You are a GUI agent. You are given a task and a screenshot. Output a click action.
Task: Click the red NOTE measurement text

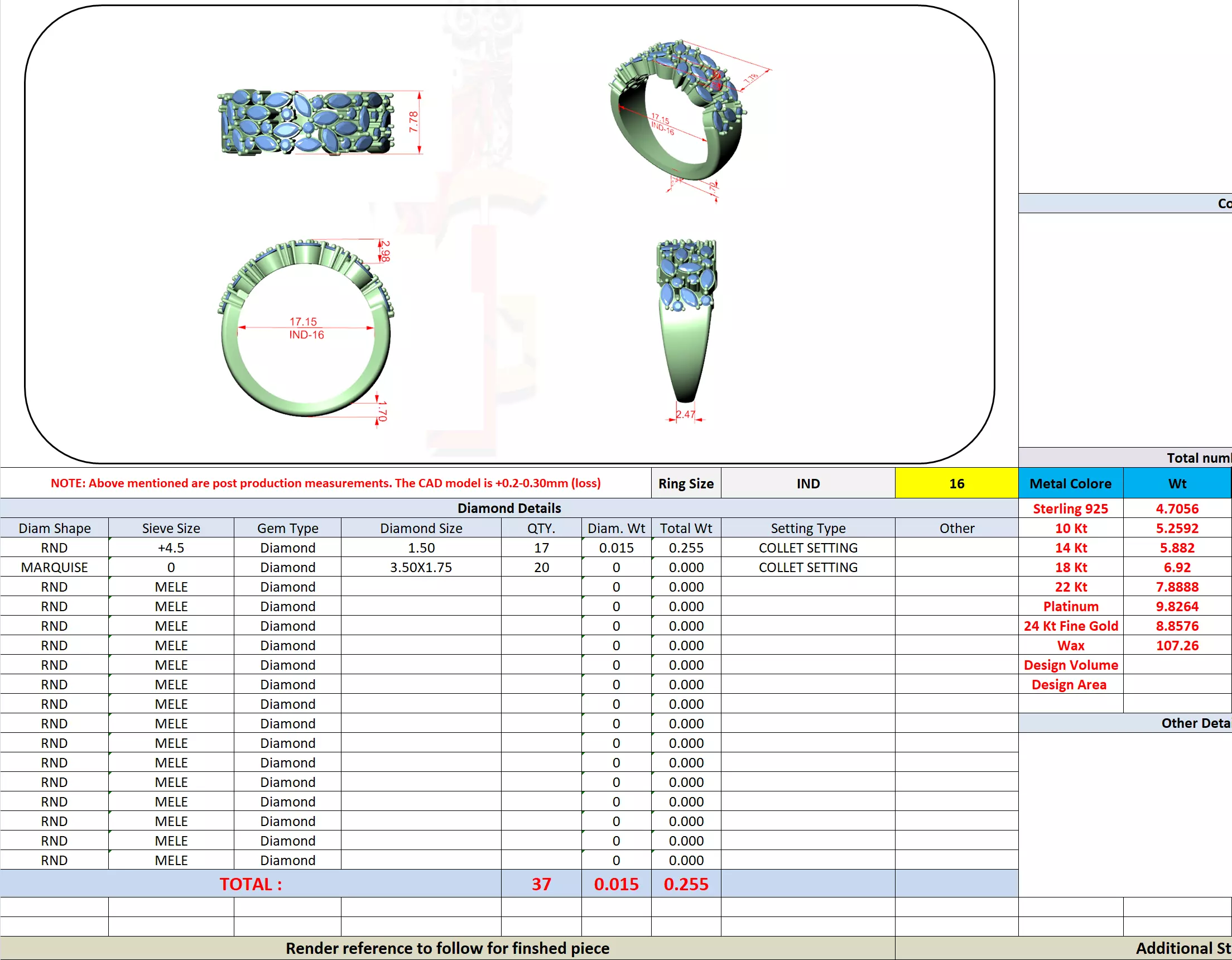(x=325, y=483)
